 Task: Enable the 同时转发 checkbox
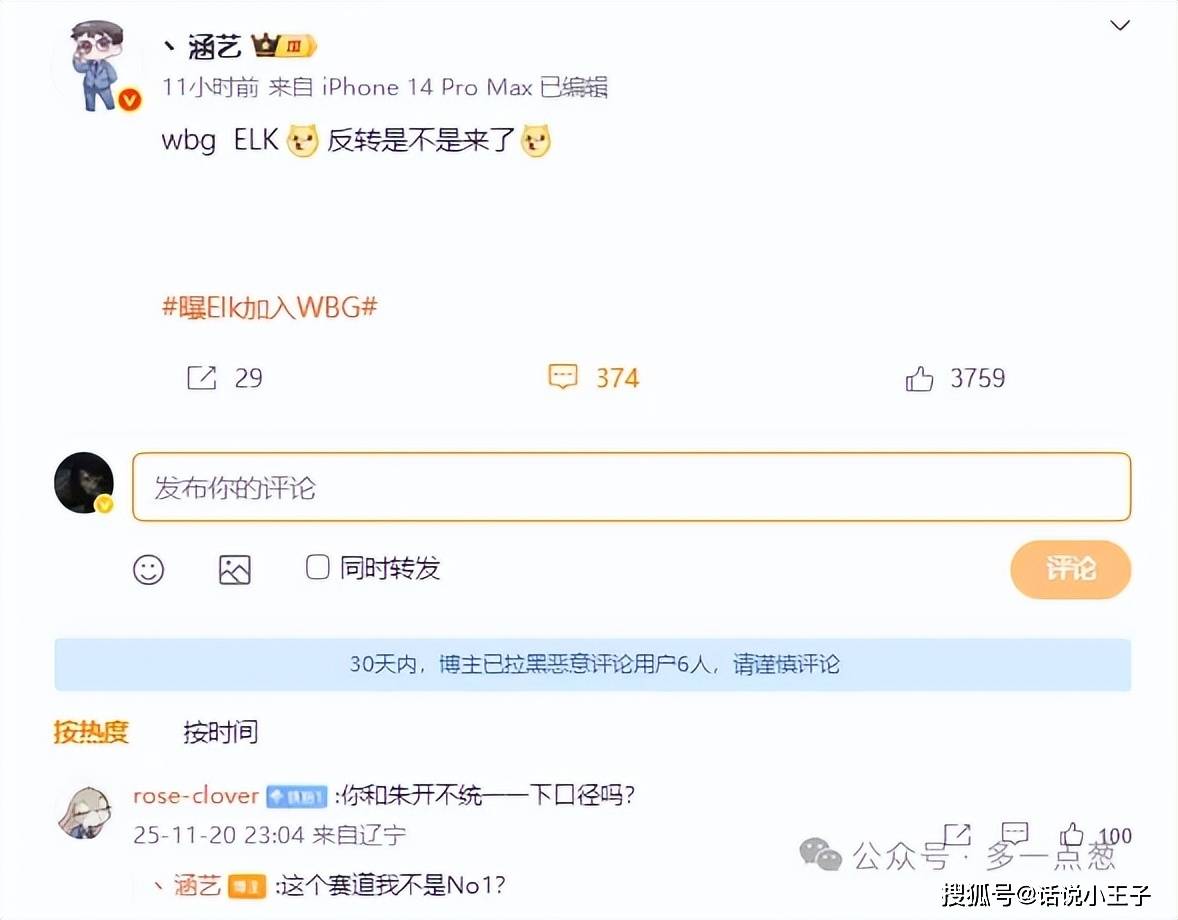318,567
